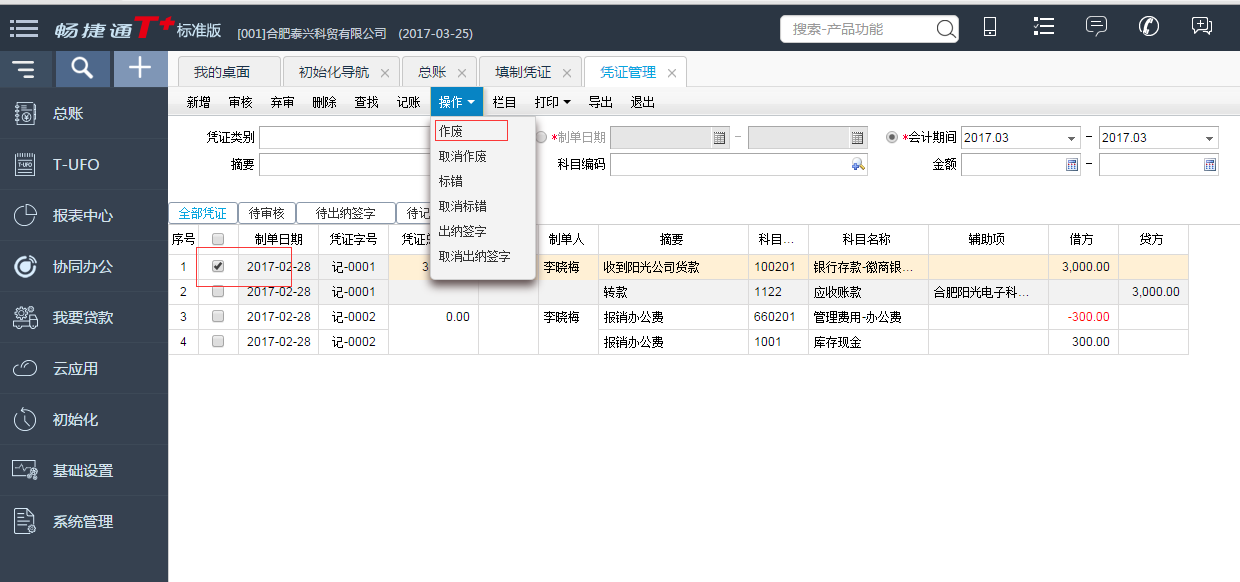Click the search magnifier icon in sidebar header

click(82, 68)
